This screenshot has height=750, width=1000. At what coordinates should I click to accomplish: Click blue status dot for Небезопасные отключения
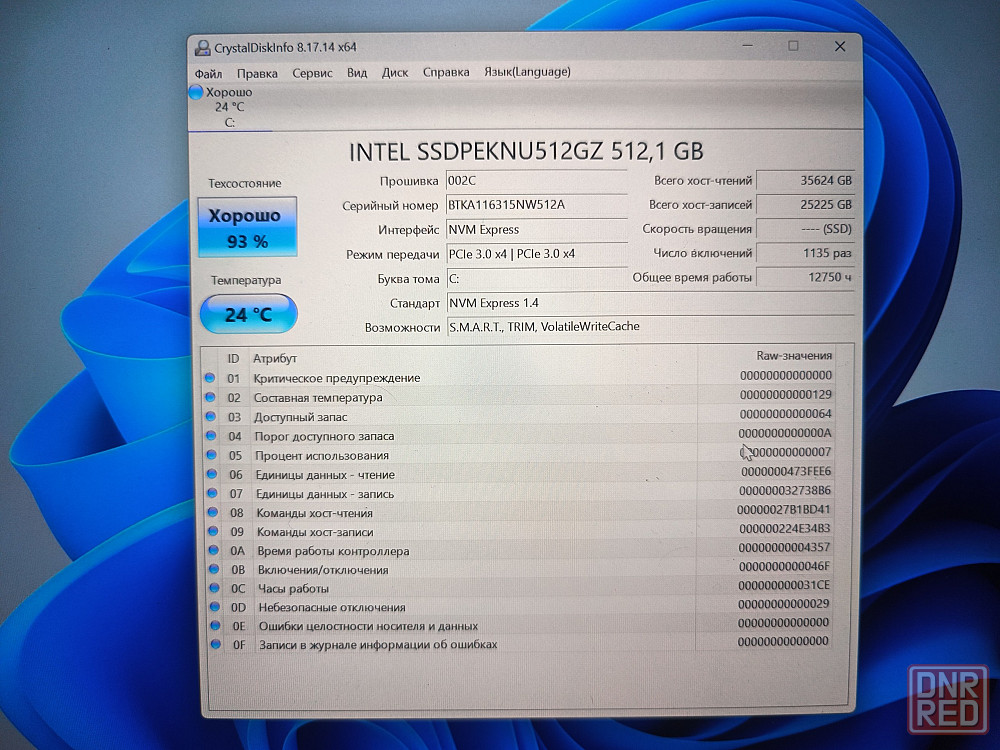point(213,607)
